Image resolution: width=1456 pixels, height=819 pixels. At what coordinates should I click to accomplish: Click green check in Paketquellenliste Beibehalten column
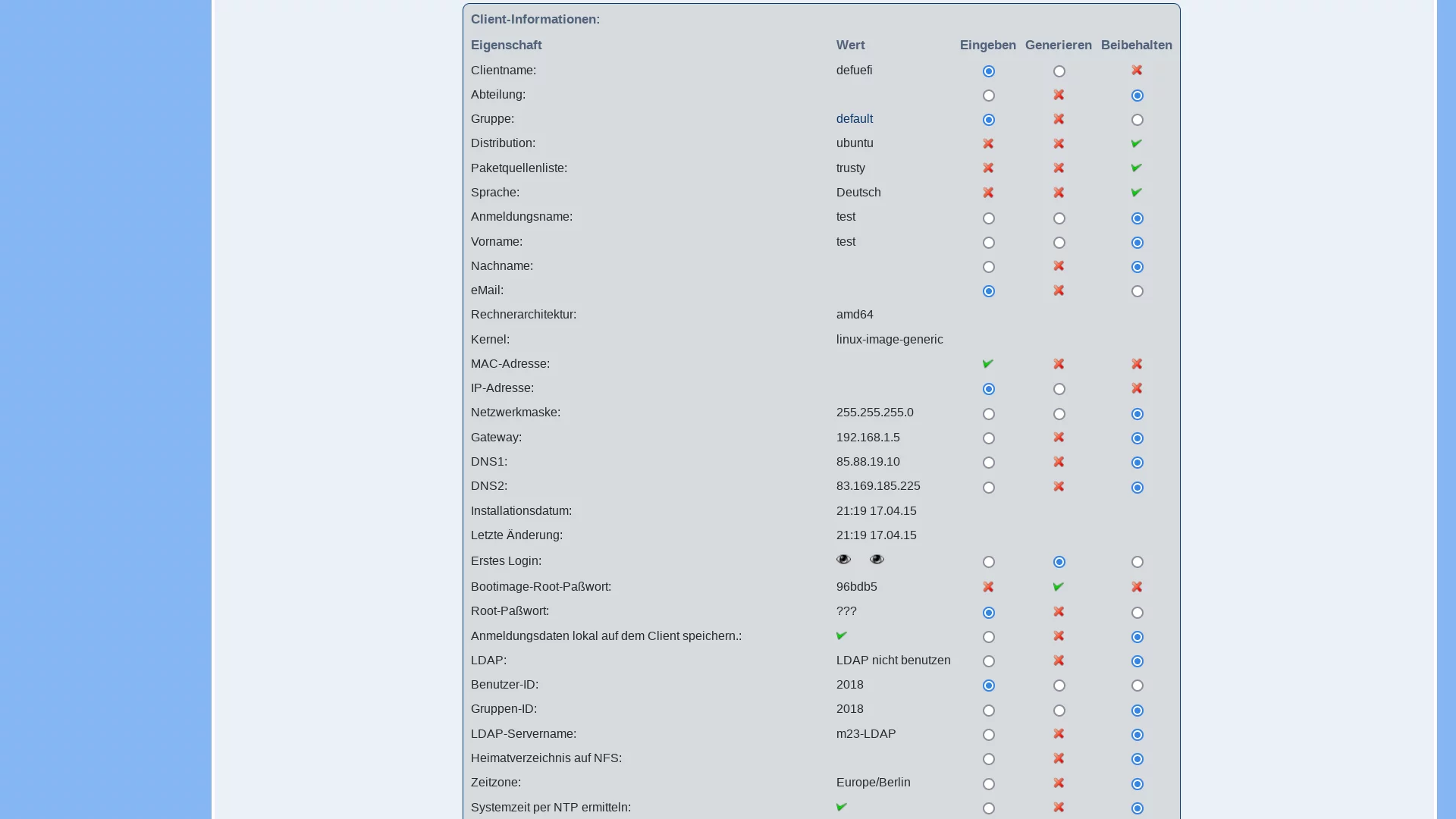click(x=1136, y=168)
